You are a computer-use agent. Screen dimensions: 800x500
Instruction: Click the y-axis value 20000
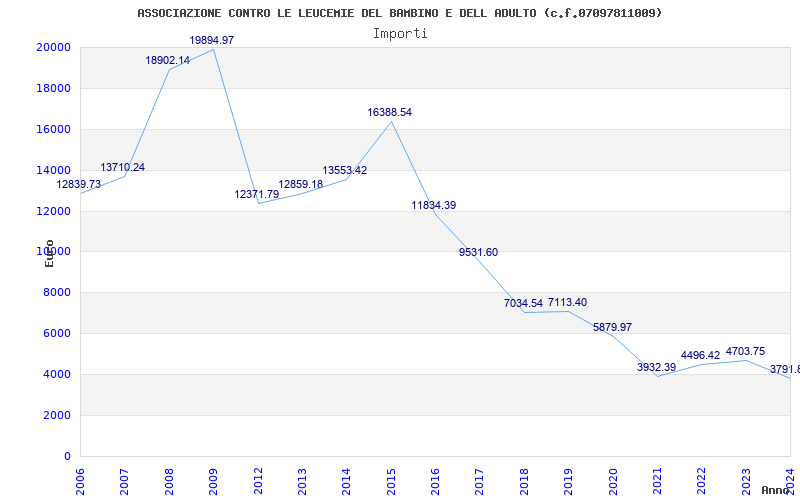coord(53,47)
